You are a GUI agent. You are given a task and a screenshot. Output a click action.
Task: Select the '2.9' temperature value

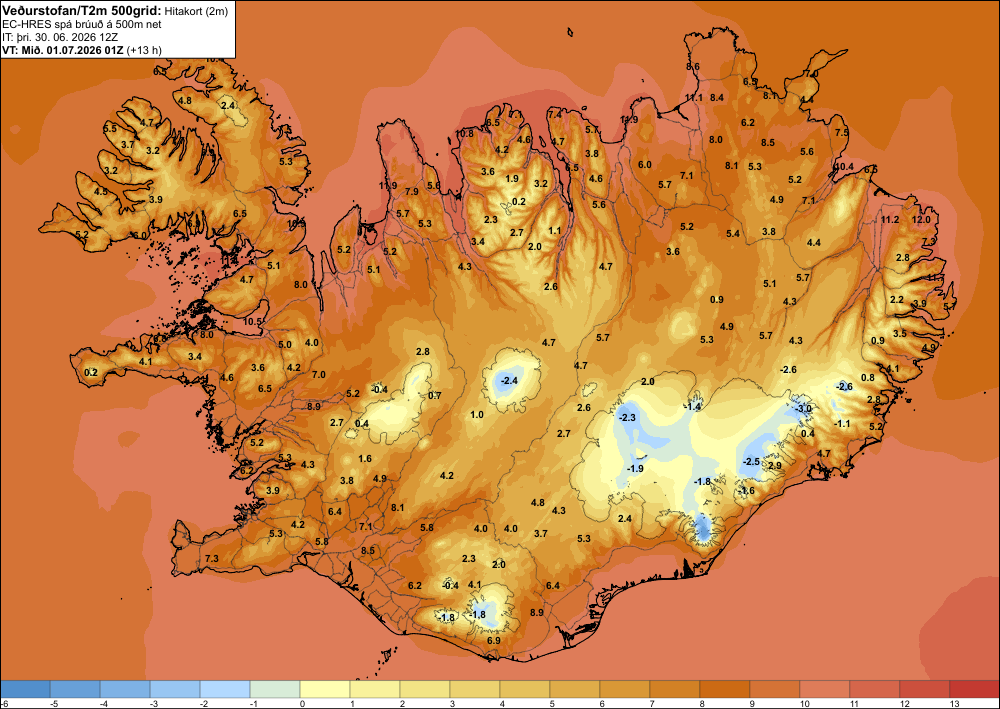775,465
